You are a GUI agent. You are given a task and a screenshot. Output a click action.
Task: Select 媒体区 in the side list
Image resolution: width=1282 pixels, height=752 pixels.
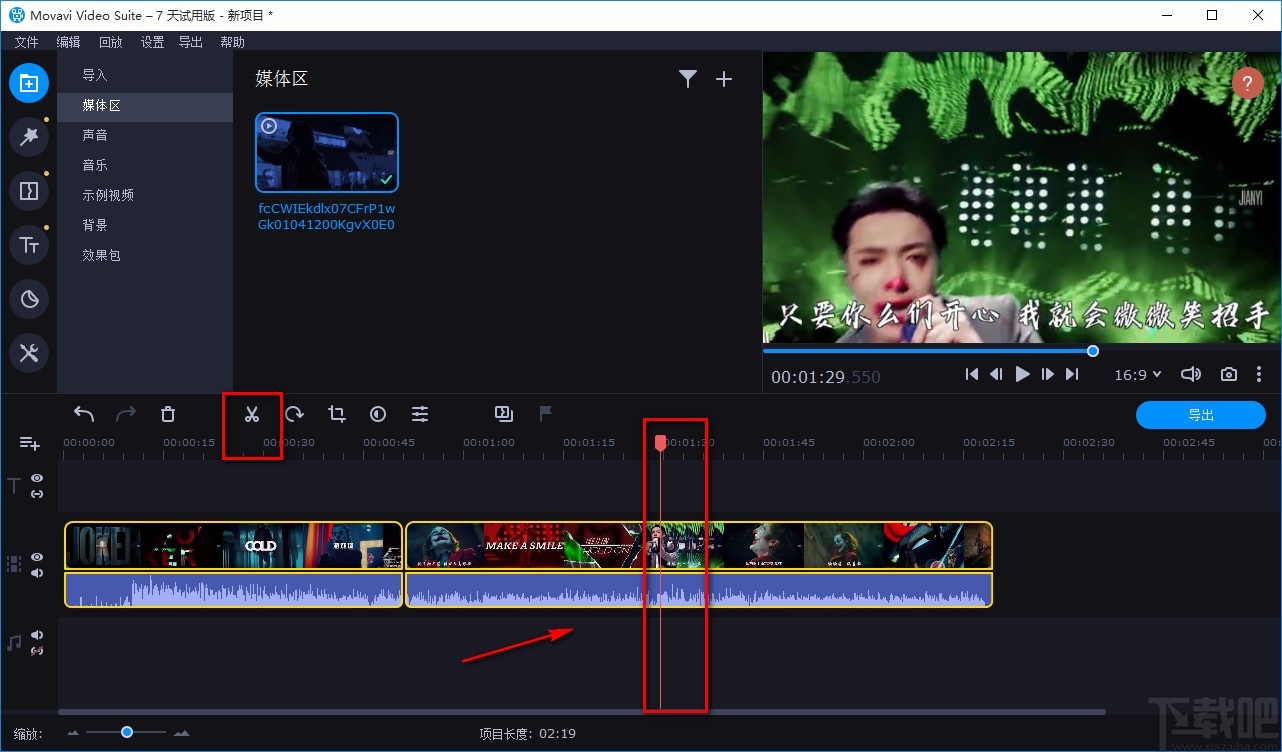(x=145, y=105)
